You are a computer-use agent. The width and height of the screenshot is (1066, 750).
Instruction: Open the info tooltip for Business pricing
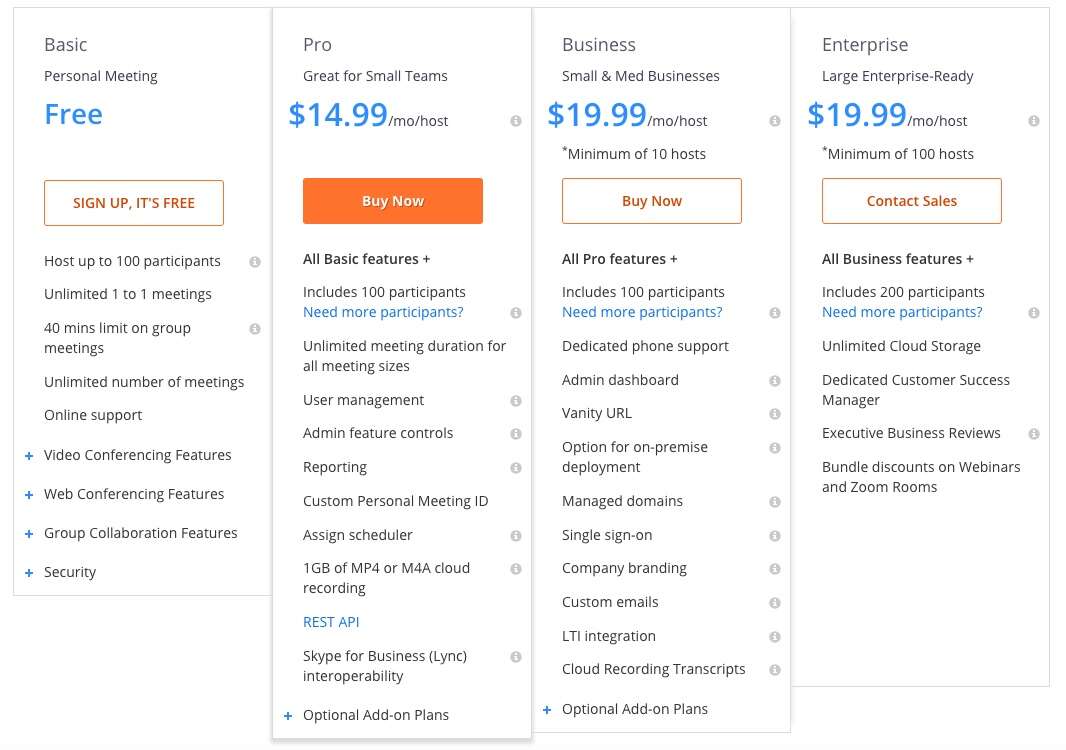[775, 121]
